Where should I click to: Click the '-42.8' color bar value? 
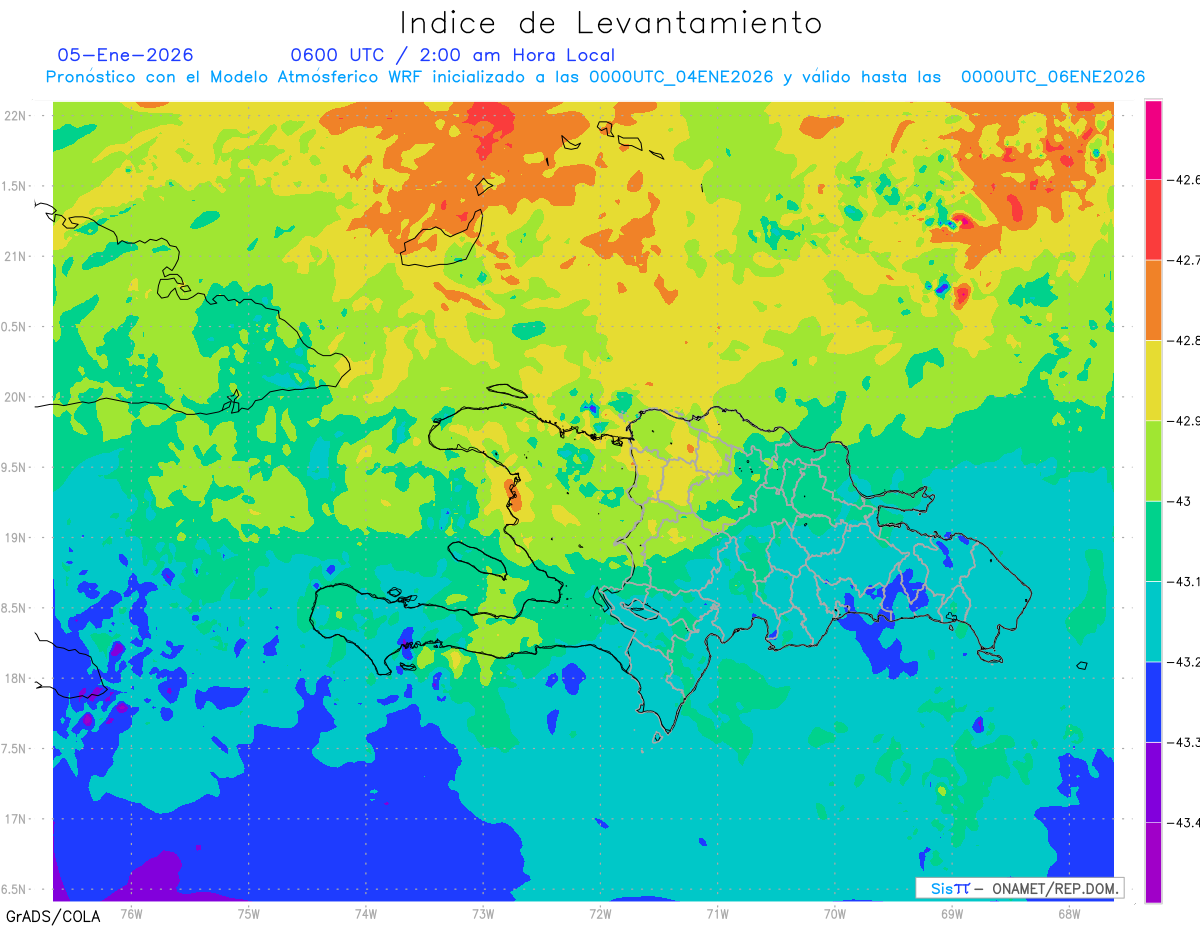click(x=1184, y=340)
